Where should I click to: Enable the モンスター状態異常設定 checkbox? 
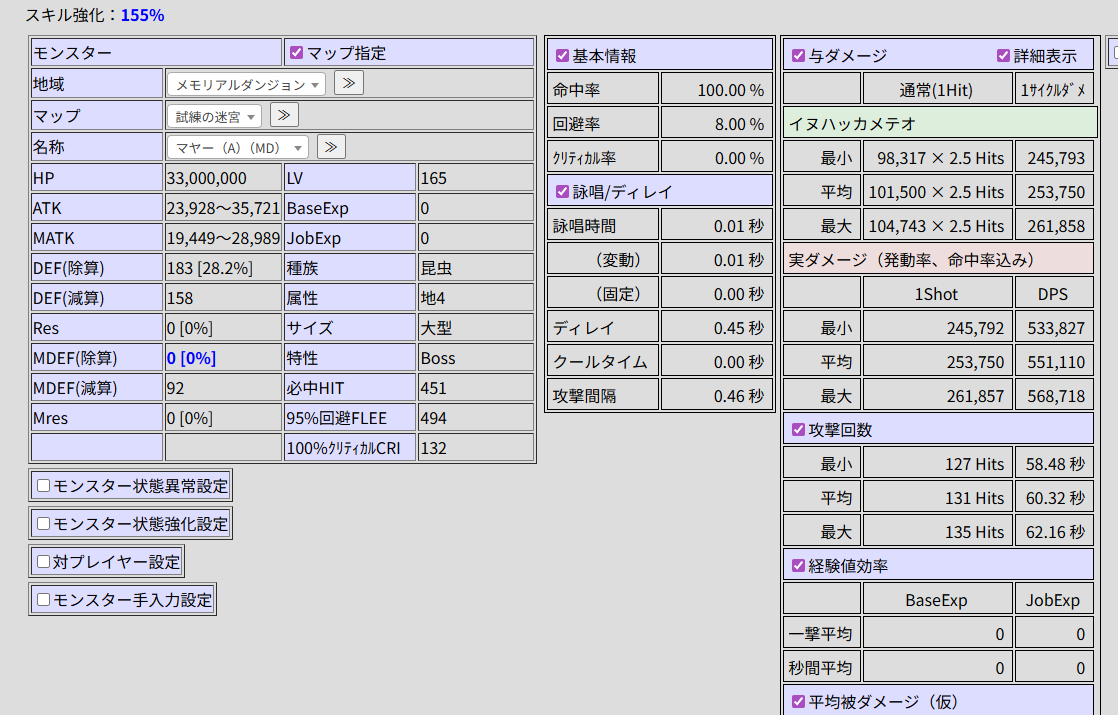pos(44,486)
